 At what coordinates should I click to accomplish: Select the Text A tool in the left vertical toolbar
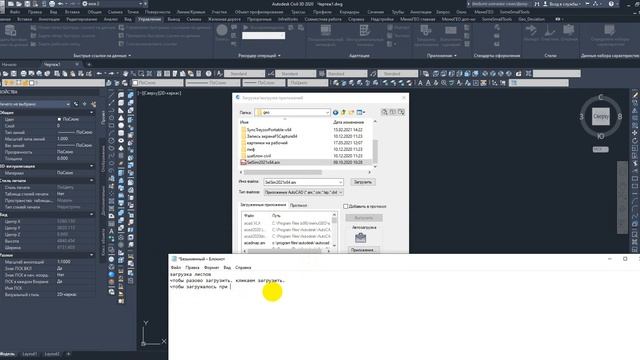(x=111, y=231)
